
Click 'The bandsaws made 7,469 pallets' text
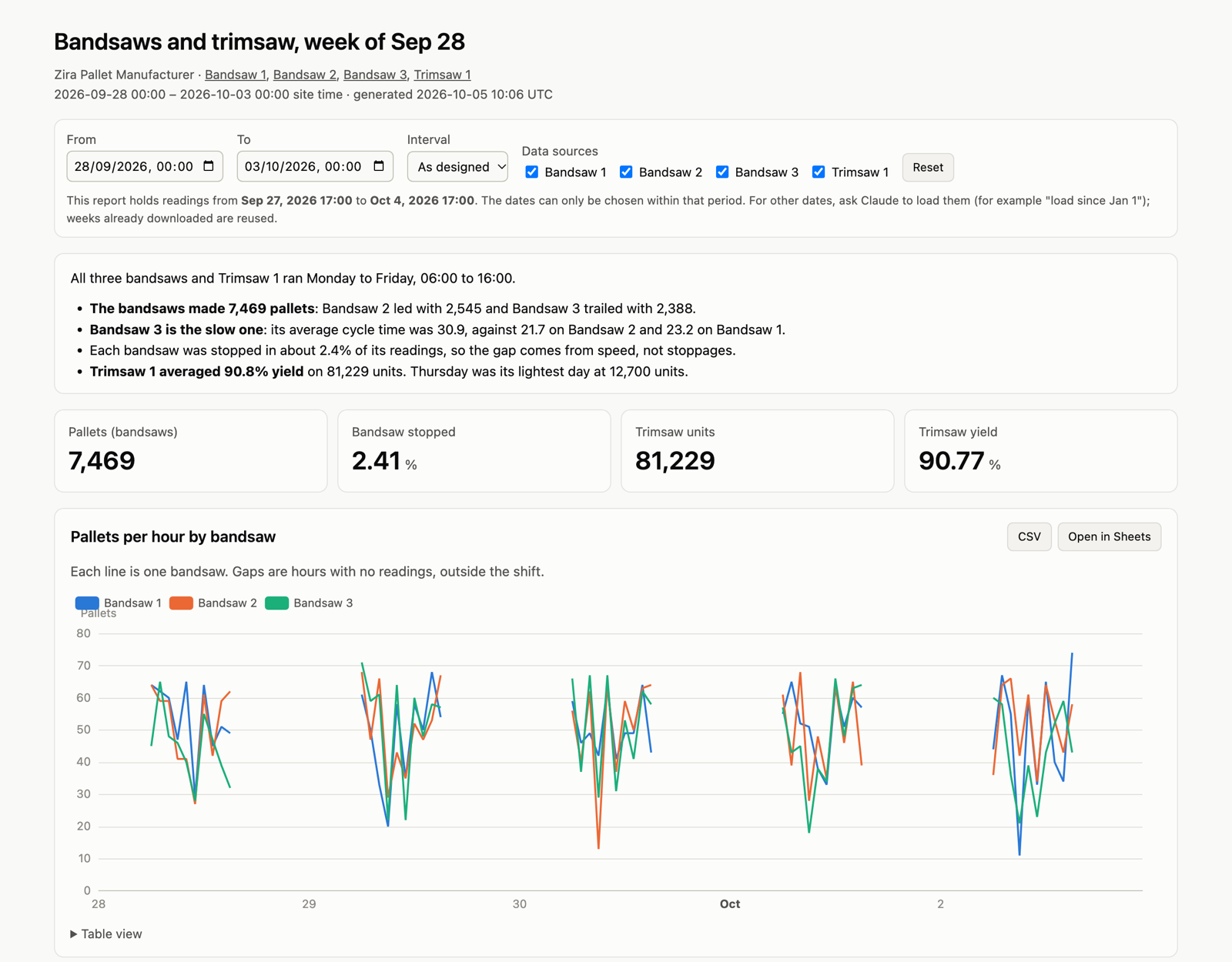(x=202, y=309)
